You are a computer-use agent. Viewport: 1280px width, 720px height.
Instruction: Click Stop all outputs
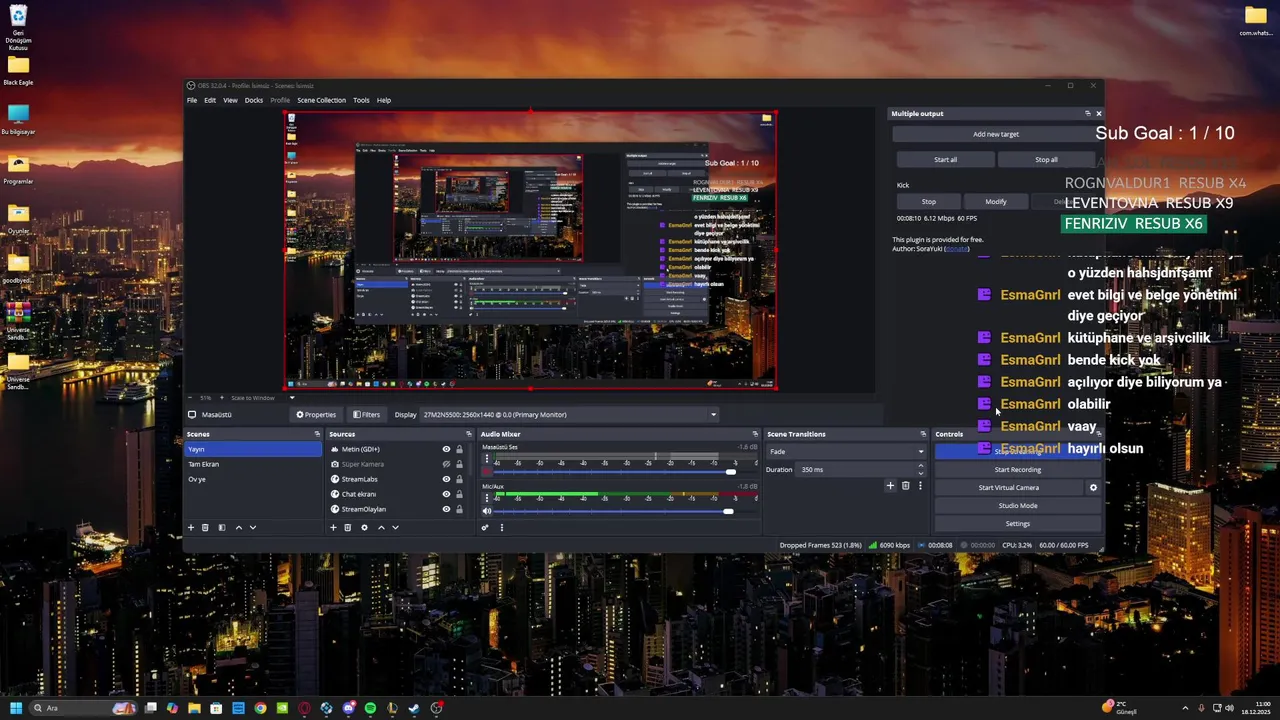coord(1046,160)
